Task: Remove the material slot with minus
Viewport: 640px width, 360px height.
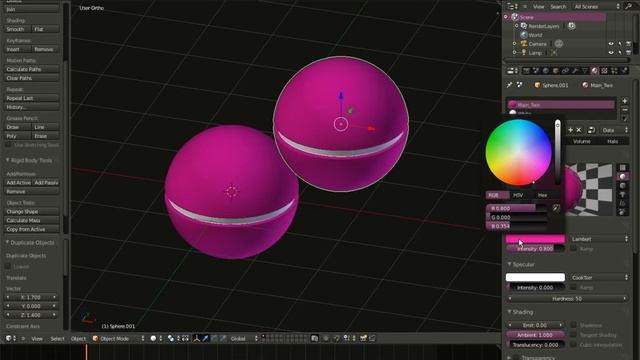Action: point(624,110)
